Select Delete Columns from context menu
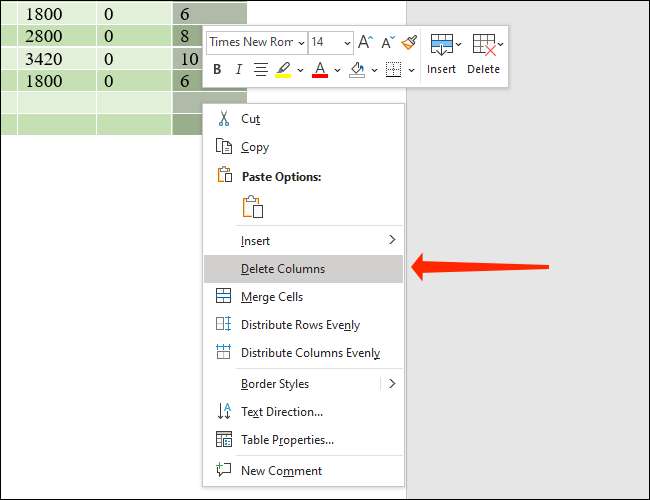 click(283, 268)
